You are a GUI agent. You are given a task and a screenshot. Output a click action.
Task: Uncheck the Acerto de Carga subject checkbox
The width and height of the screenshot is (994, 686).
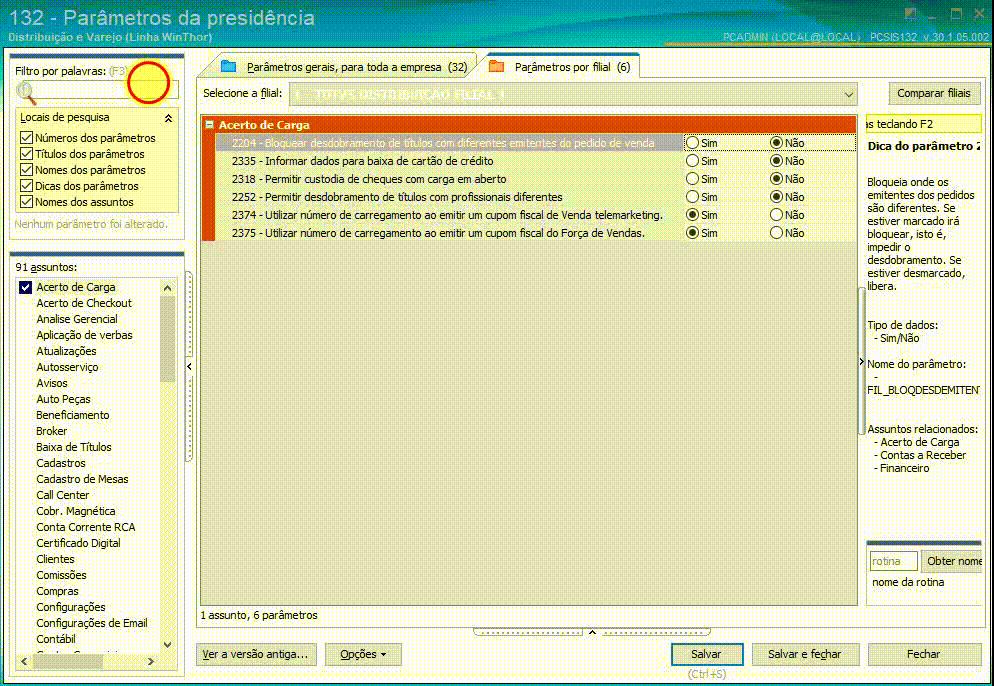pyautogui.click(x=25, y=287)
